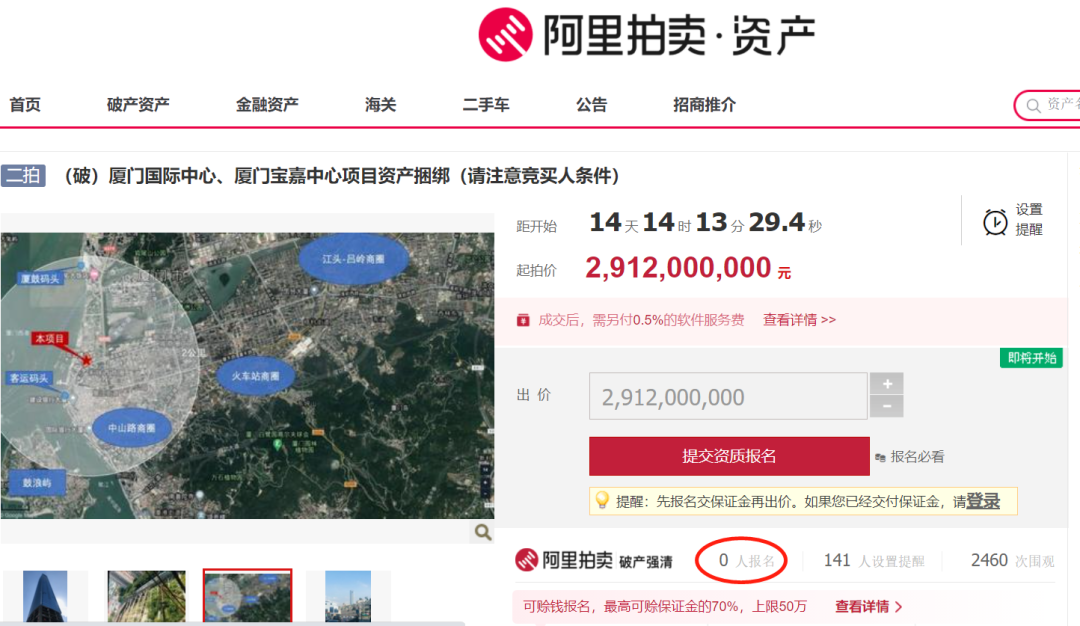Viewport: 1080px width, 626px height.
Task: Open the 招商推介 navigation tab
Action: pos(705,105)
